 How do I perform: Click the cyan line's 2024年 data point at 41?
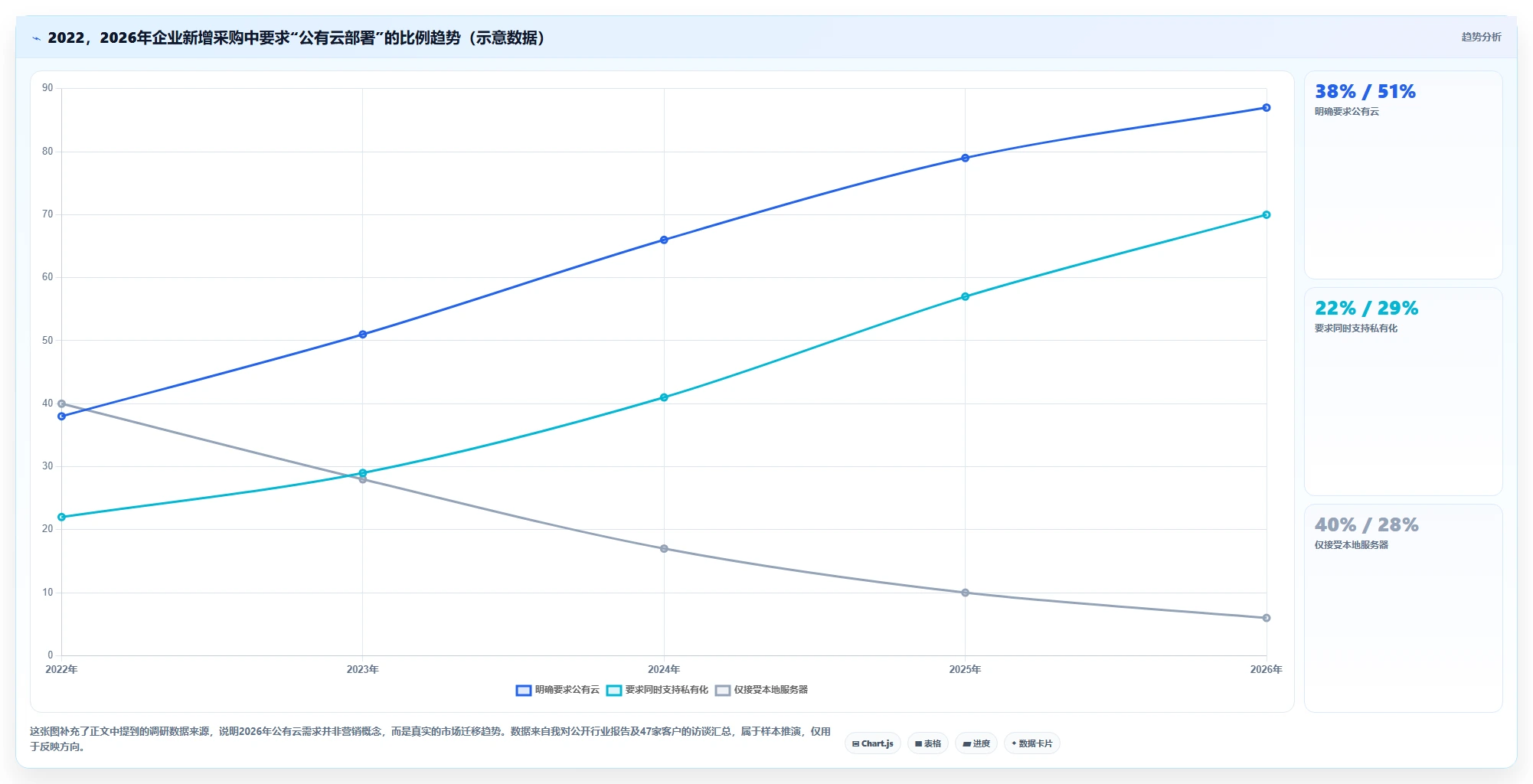tap(664, 397)
